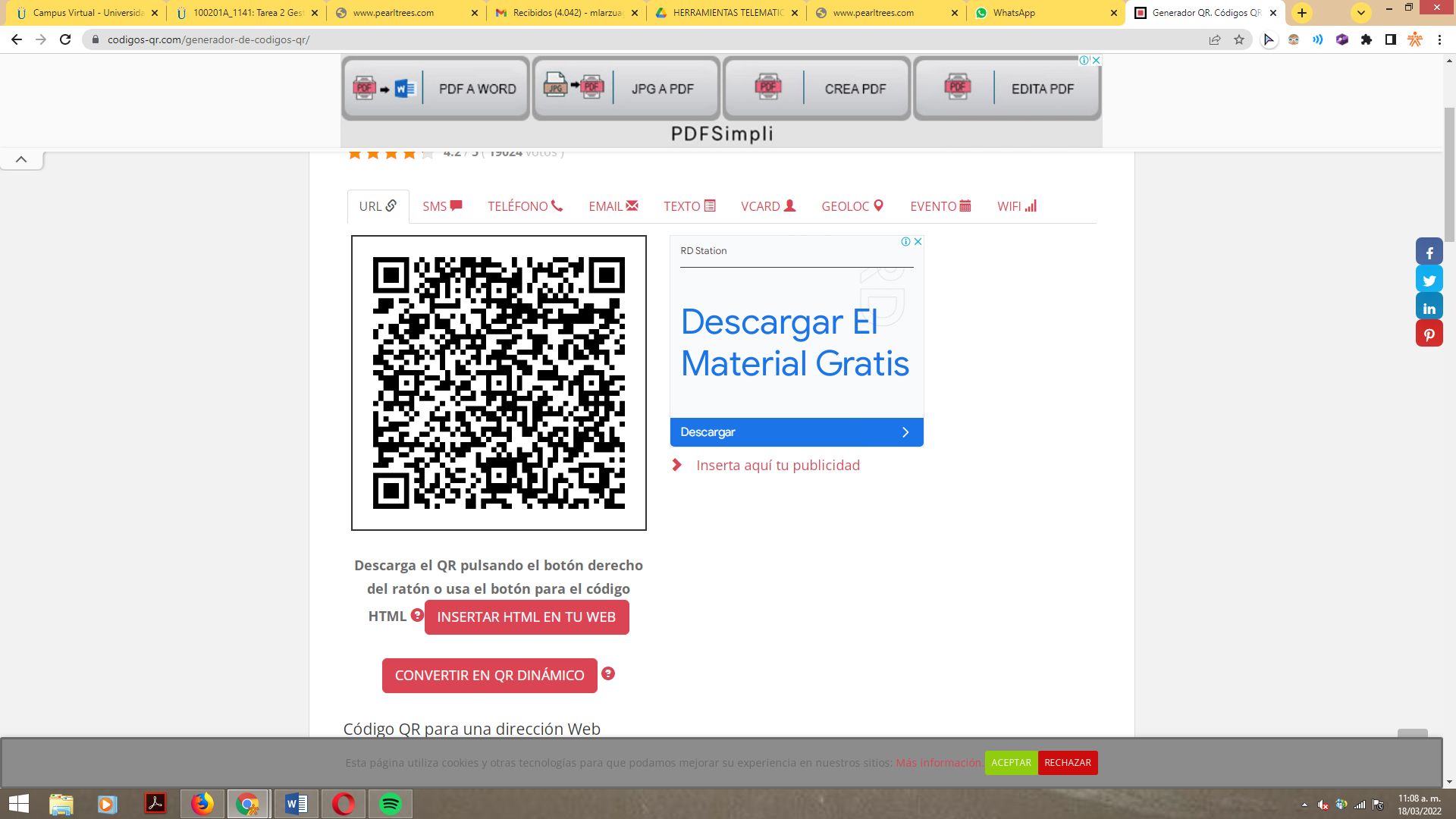The image size is (1456, 819).
Task: Launch Spotify from the taskbar
Action: click(x=391, y=803)
